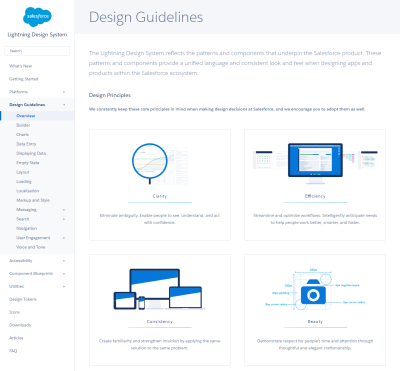Select Component Blueprints in the sidebar
This screenshot has height=371, width=400.
coord(31,273)
